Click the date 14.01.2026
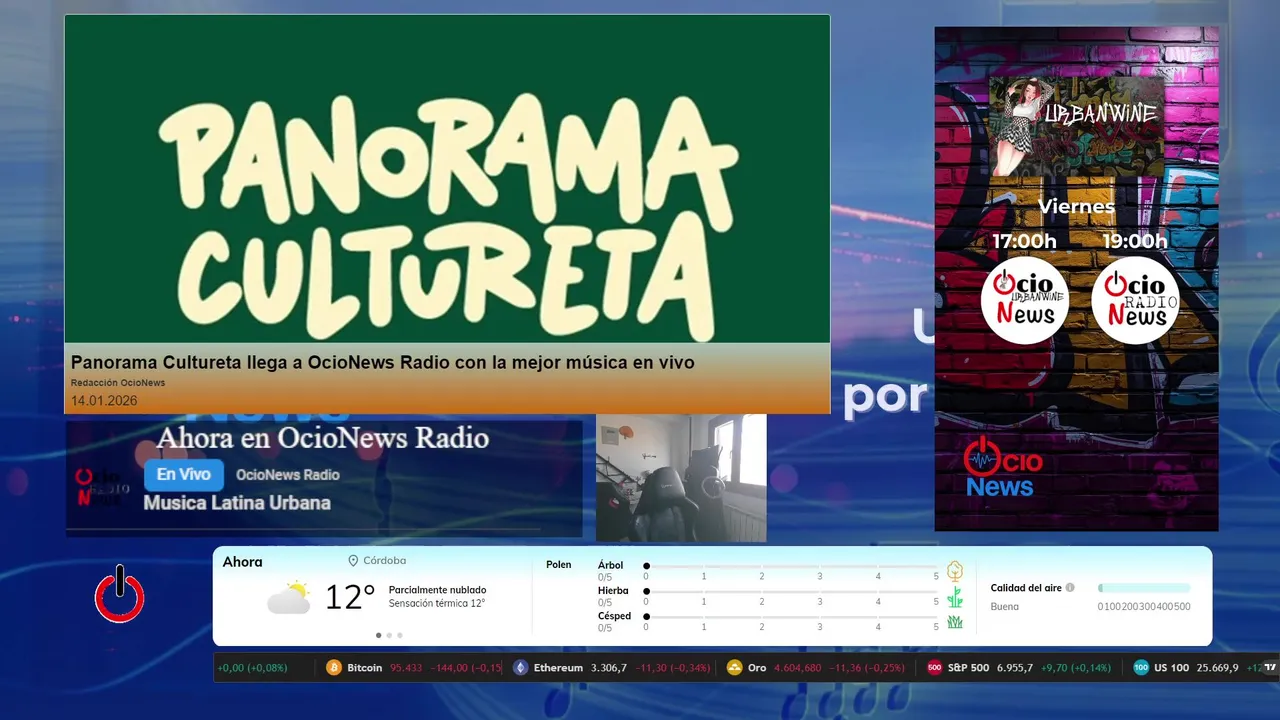The height and width of the screenshot is (720, 1280). [x=104, y=401]
